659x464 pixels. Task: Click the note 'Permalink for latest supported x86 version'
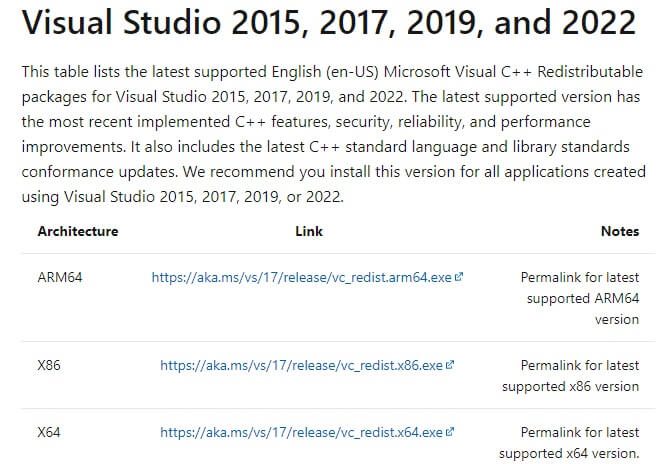click(571, 376)
